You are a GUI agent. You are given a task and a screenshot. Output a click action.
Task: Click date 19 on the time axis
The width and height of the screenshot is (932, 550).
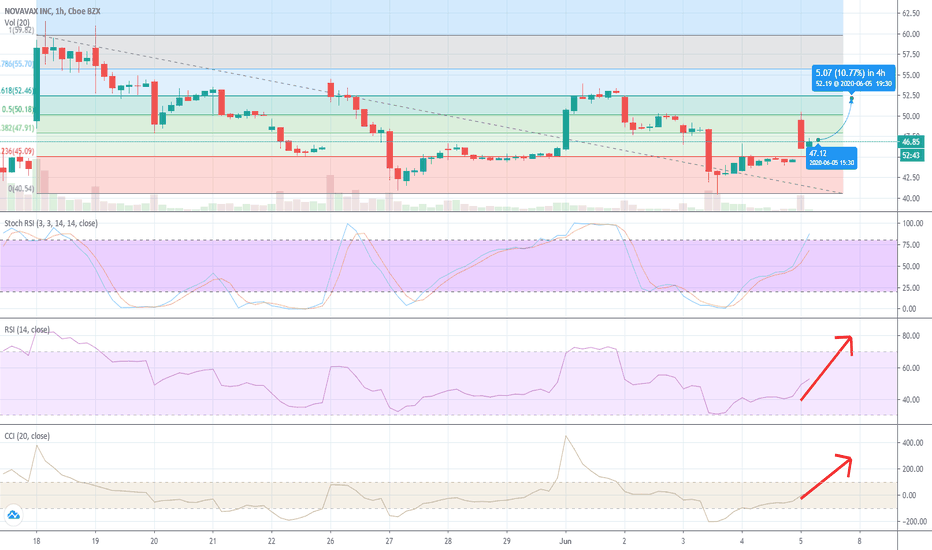95,541
